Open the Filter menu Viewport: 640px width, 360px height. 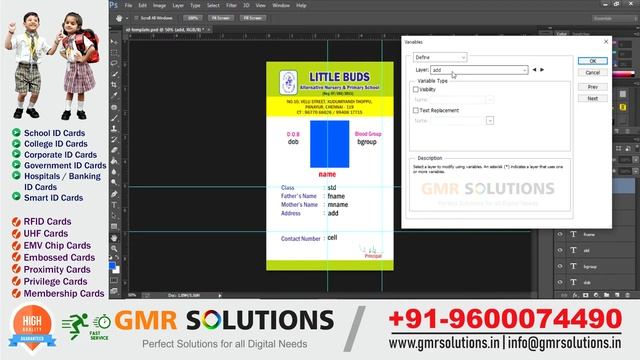[231, 5]
